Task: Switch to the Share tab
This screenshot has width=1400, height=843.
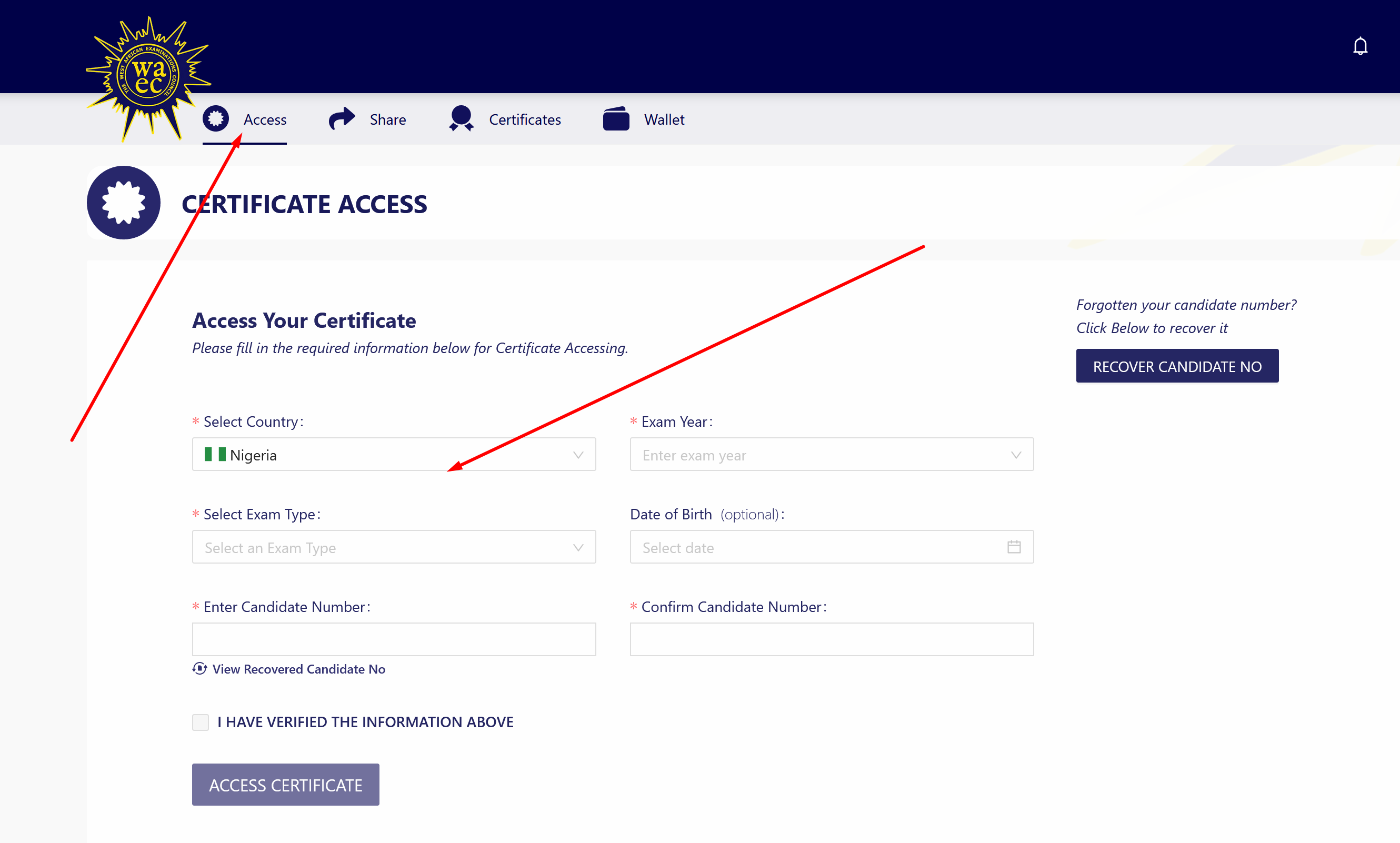Action: 387,120
